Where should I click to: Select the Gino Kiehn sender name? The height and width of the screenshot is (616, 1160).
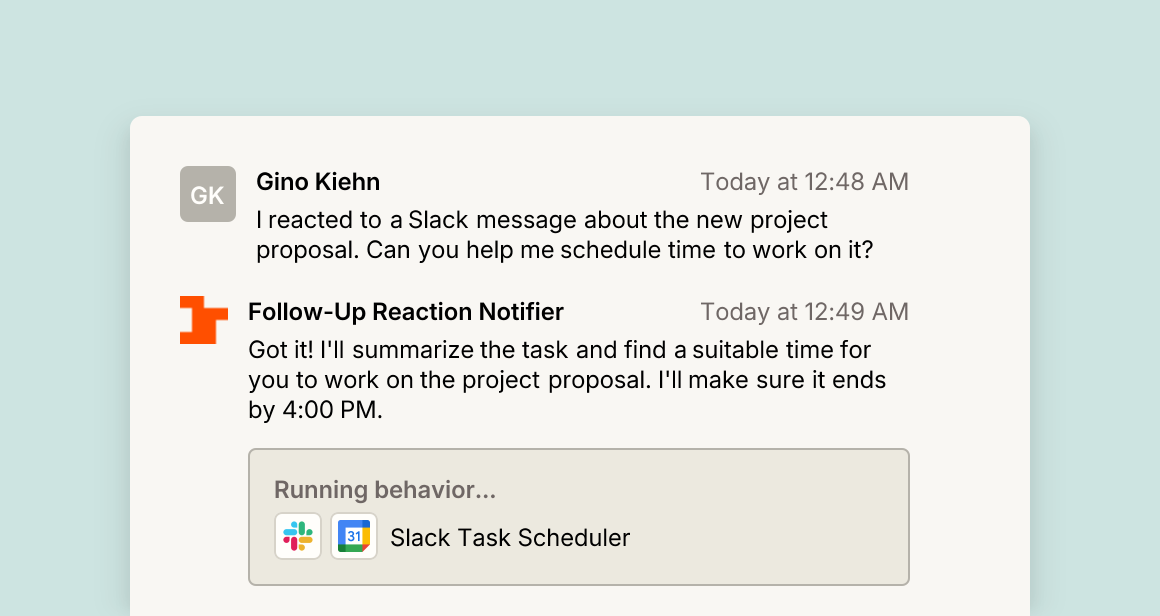318,182
